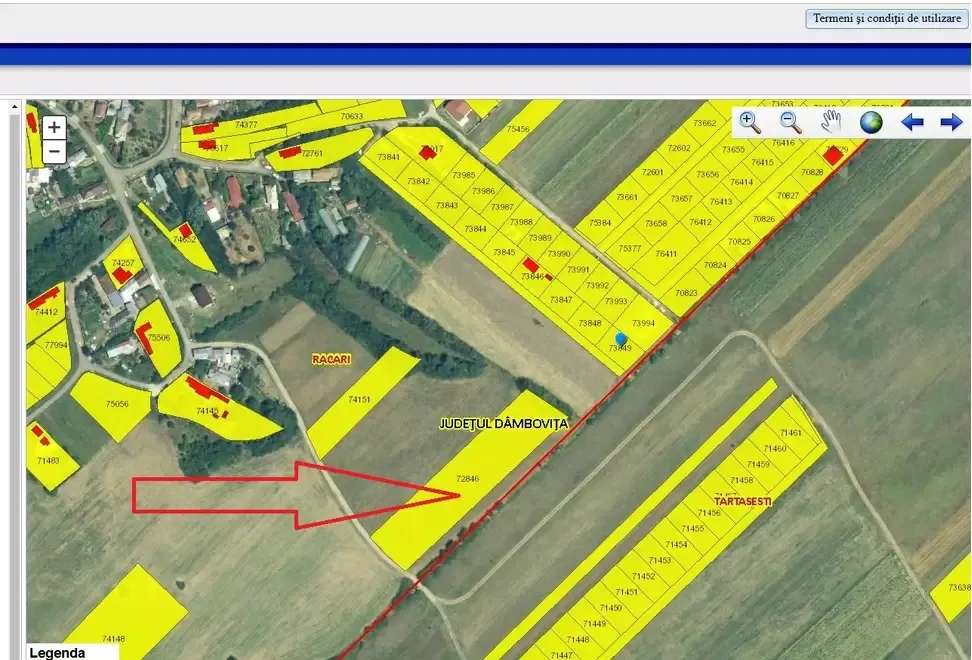Go to previous map view arrow
972x660 pixels.
coord(912,122)
